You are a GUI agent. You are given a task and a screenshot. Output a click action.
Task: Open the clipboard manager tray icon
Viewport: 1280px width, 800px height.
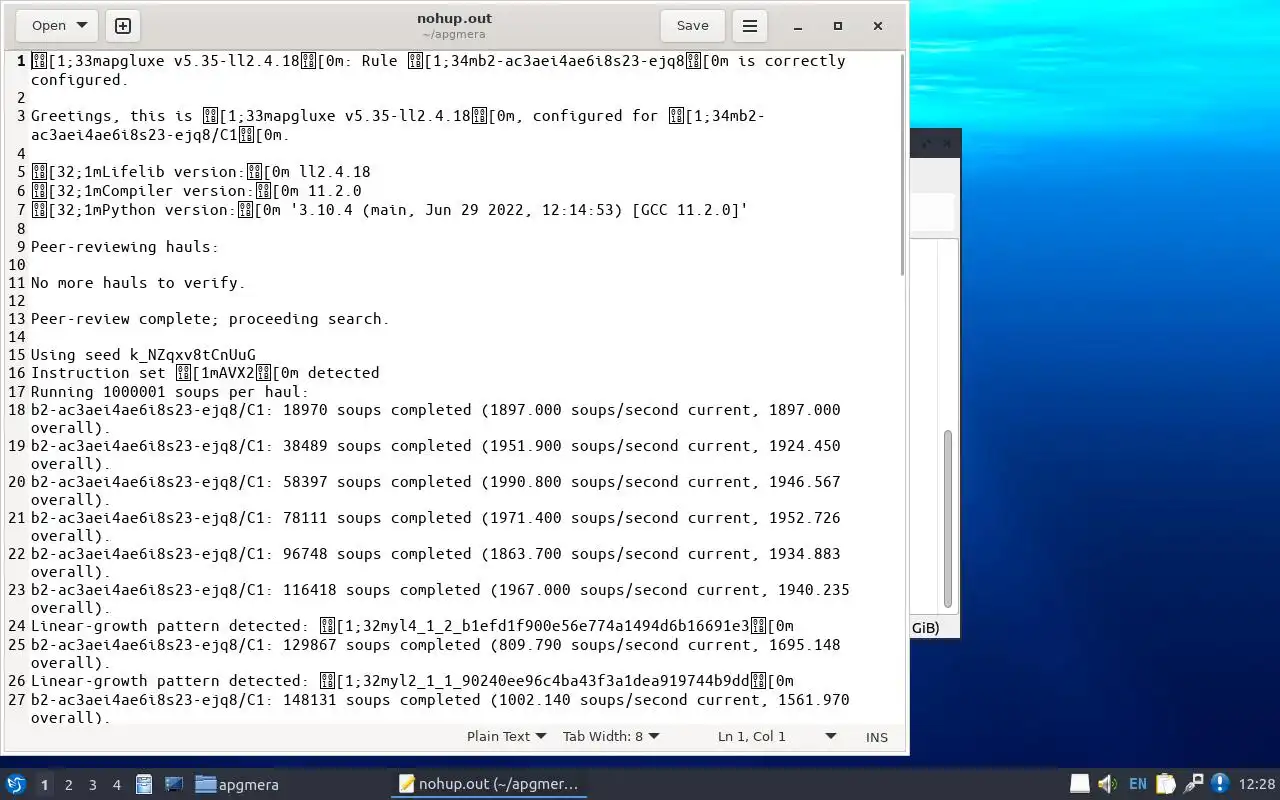1165,784
